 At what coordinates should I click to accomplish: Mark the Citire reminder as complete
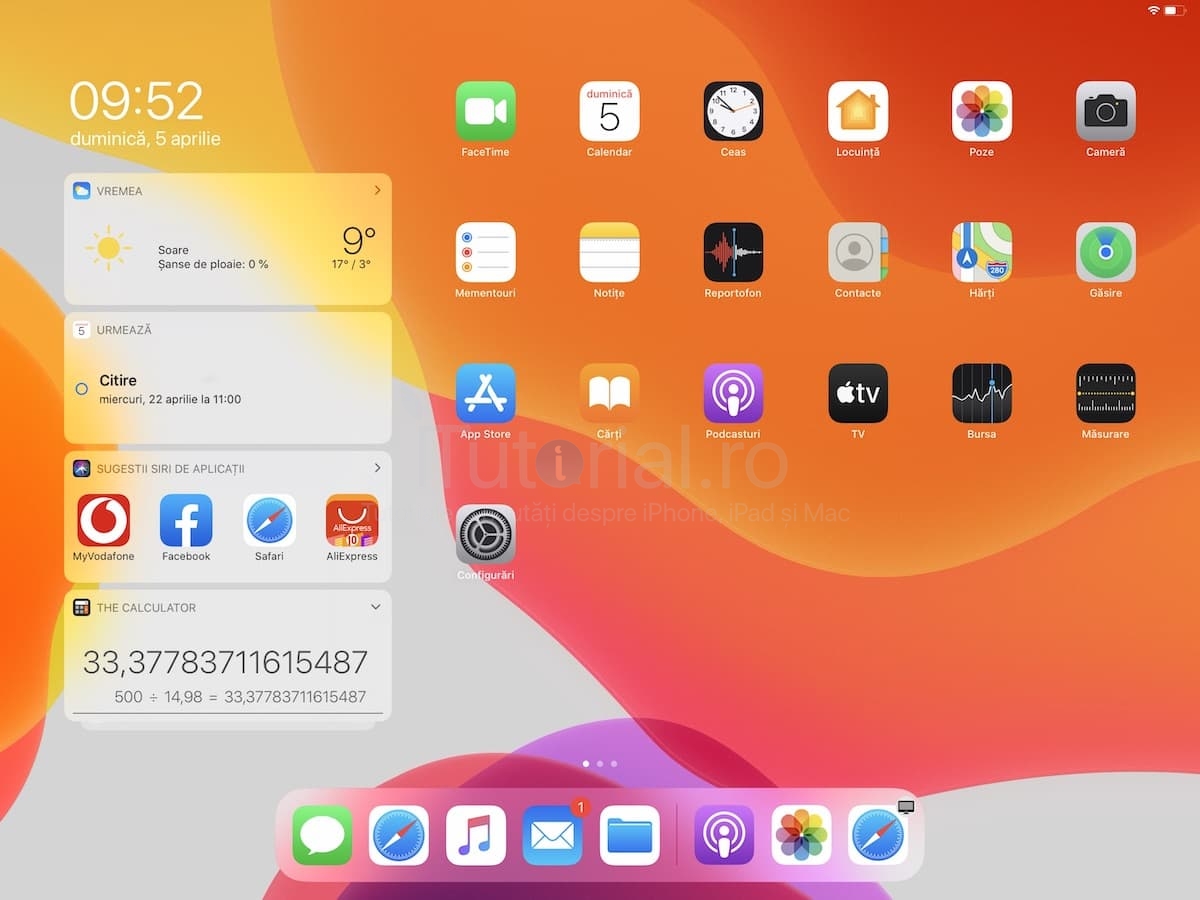tap(82, 389)
